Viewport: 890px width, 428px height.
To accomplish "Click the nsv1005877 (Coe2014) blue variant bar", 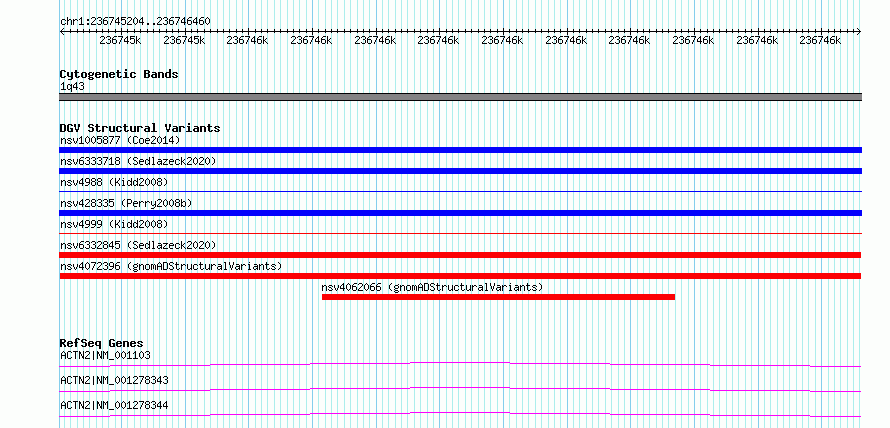I will point(460,150).
